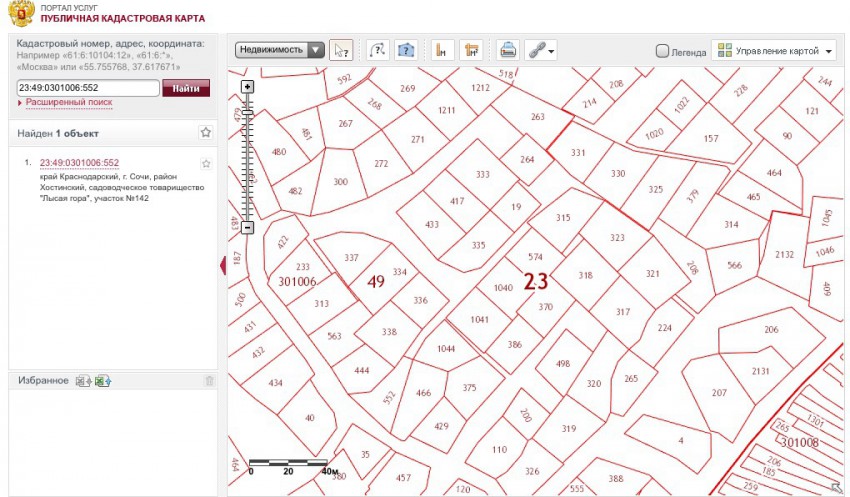The image size is (850, 497).
Task: Click the trash icon in Избранное panel
Action: pos(209,381)
